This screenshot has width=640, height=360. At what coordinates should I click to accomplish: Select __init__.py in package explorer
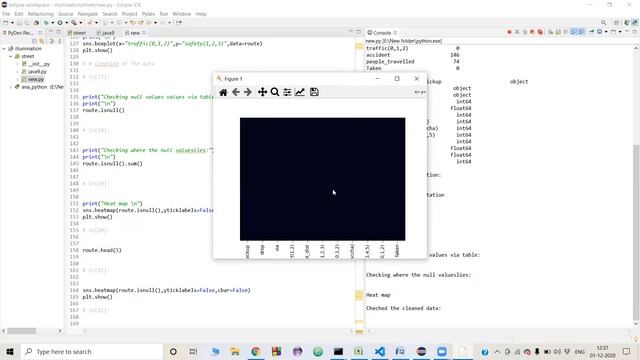click(36, 64)
